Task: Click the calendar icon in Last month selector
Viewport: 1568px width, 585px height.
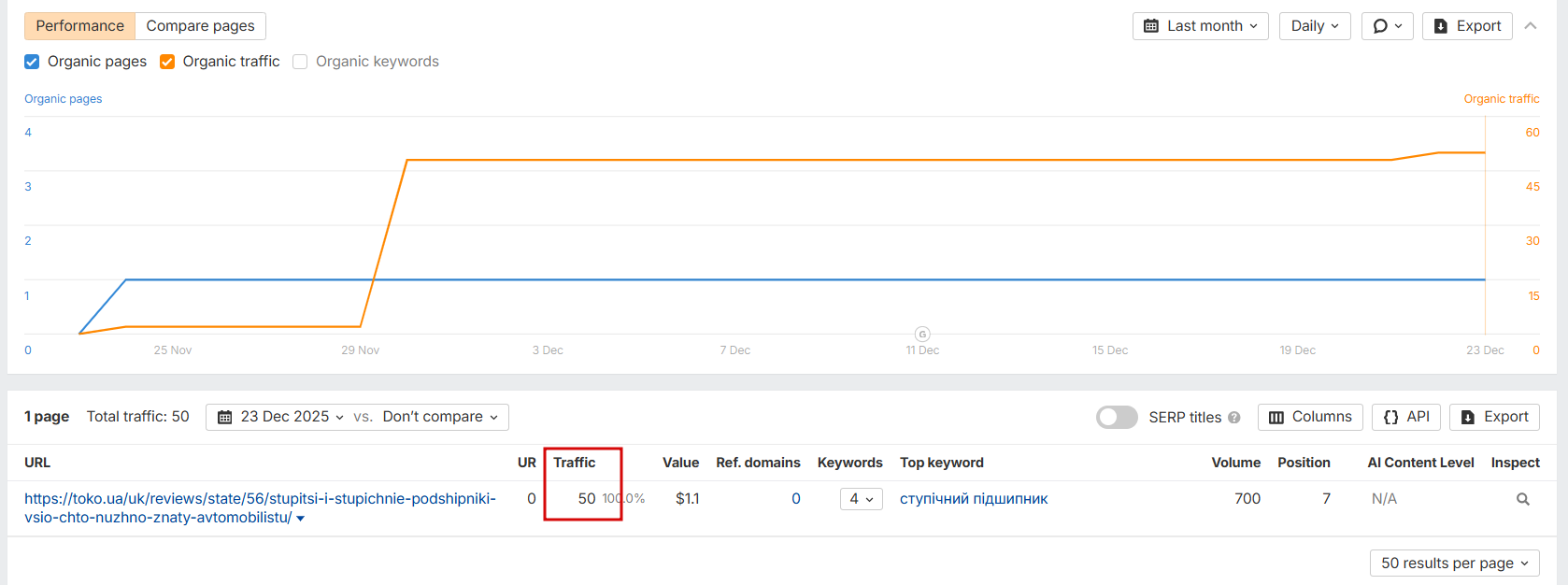Action: click(1151, 26)
